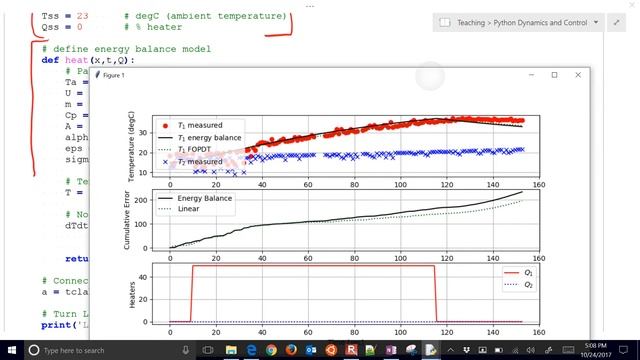This screenshot has height=360, width=640.
Task: Open Task View from the taskbar
Action: pos(208,350)
